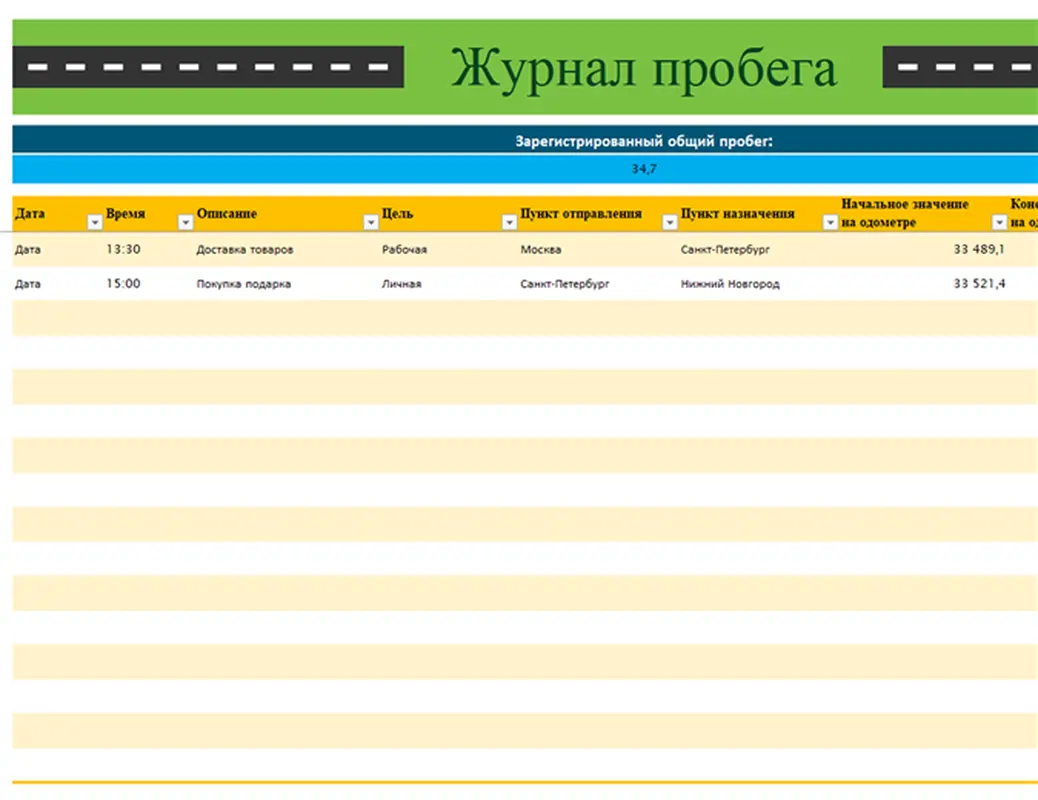Select the Личная trip purpose cell
This screenshot has width=1038, height=800.
(399, 283)
